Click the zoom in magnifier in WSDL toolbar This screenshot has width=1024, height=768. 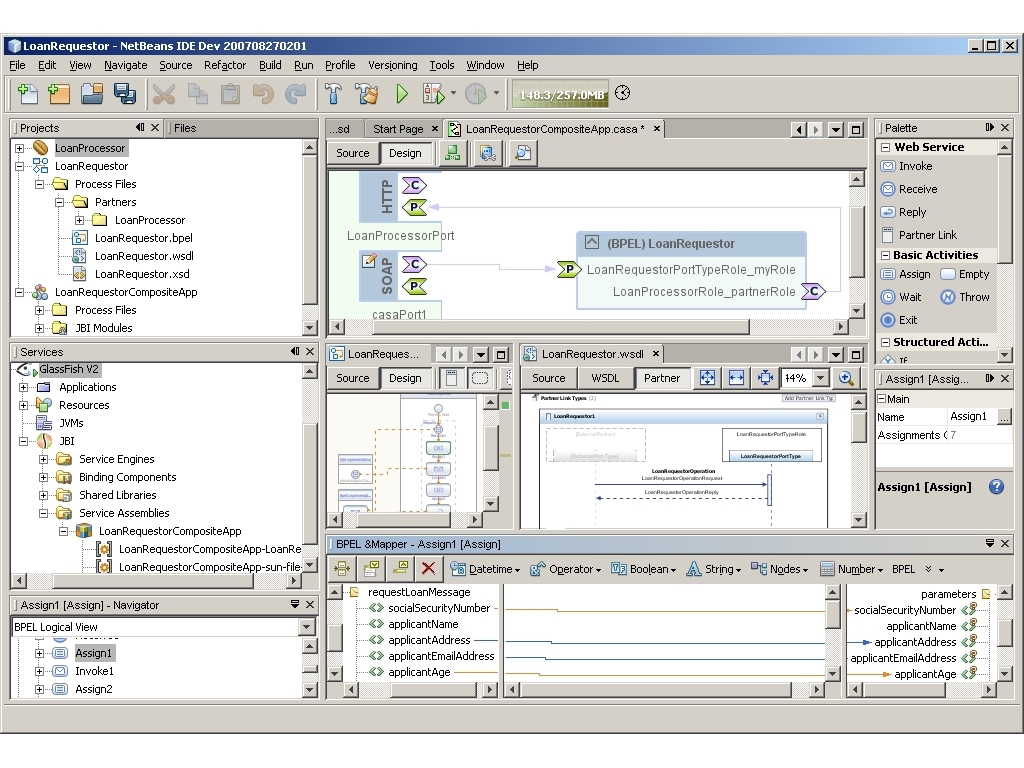click(846, 378)
